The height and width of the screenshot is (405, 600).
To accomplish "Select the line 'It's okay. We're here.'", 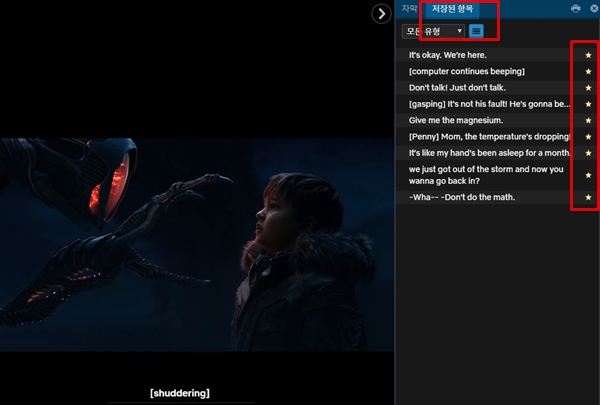I will pos(448,55).
